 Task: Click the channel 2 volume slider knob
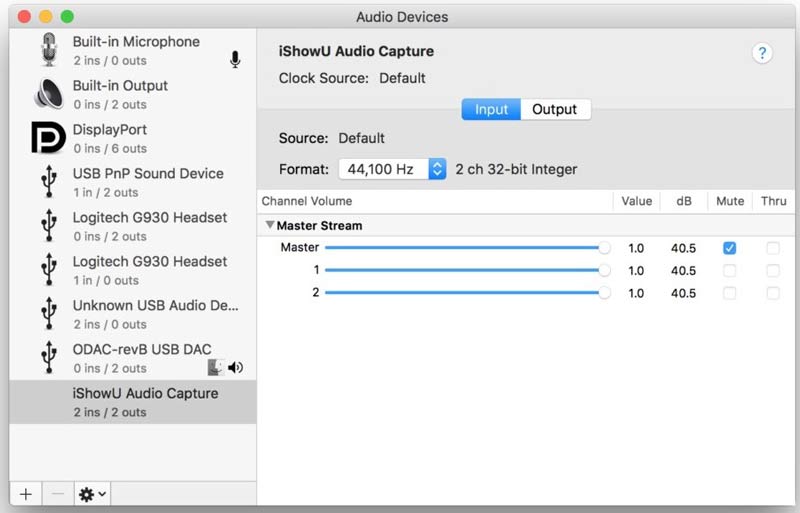604,293
